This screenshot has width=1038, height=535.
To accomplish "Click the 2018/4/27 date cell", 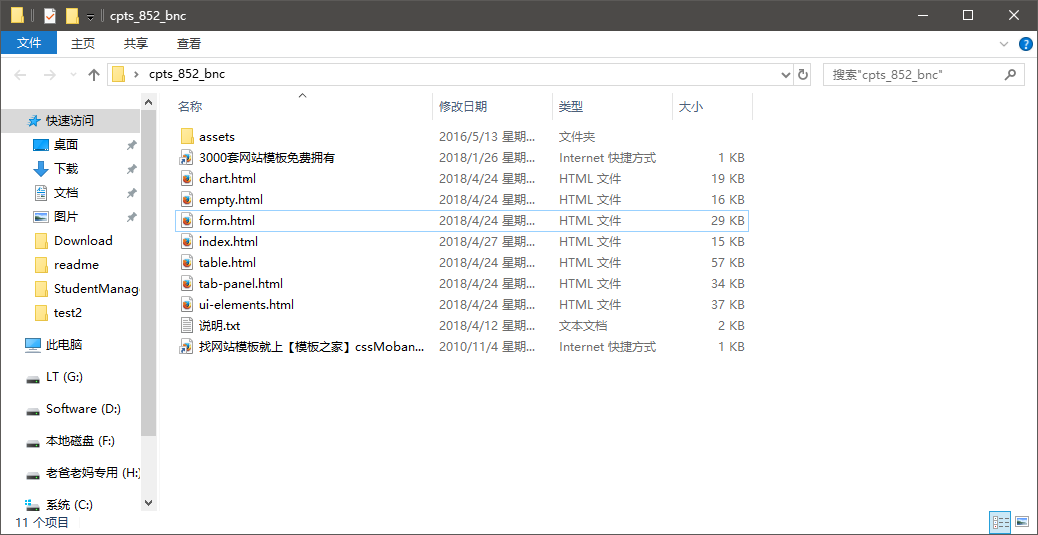I will (x=488, y=242).
